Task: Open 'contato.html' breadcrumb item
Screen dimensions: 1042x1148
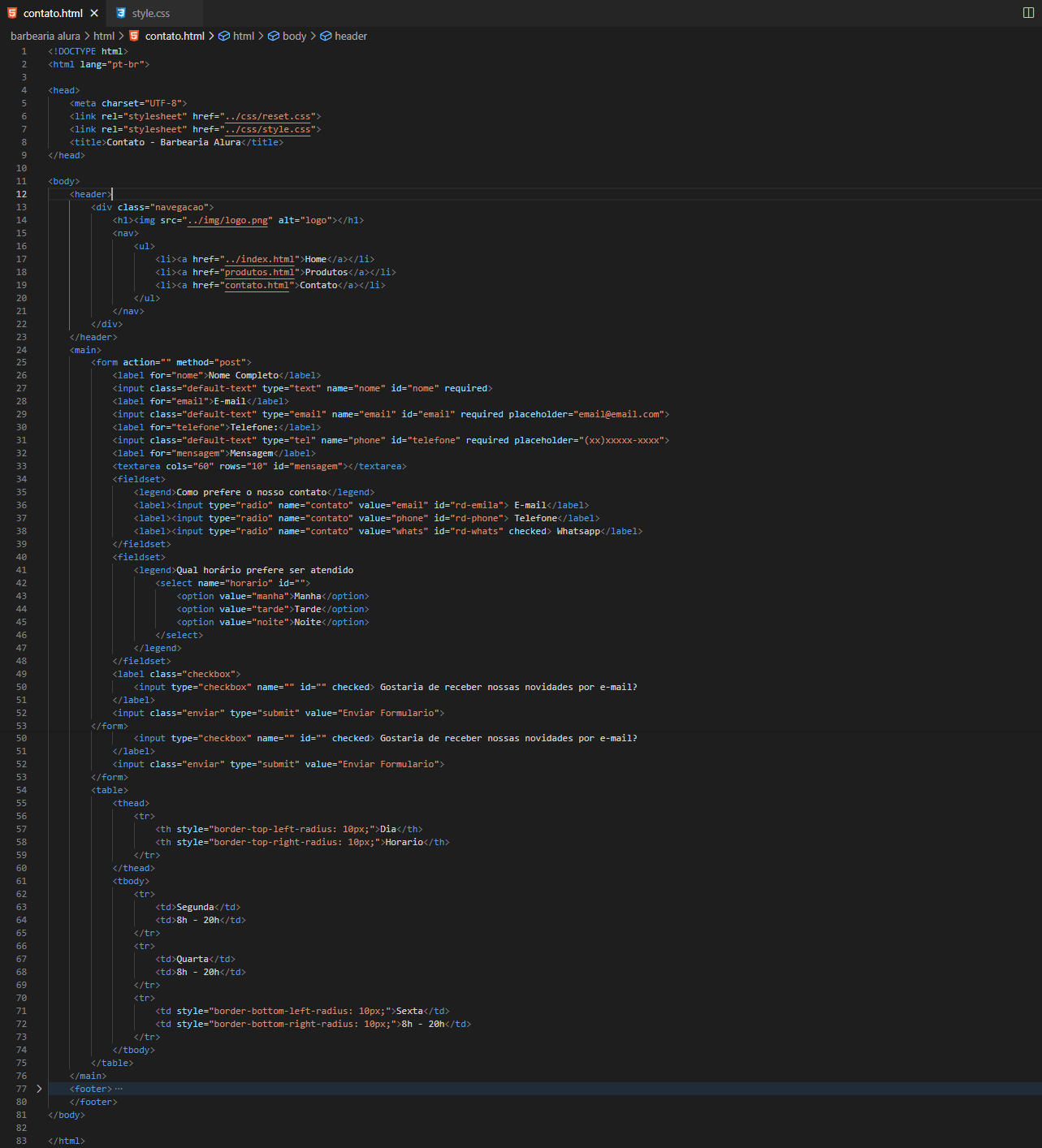Action: 175,36
